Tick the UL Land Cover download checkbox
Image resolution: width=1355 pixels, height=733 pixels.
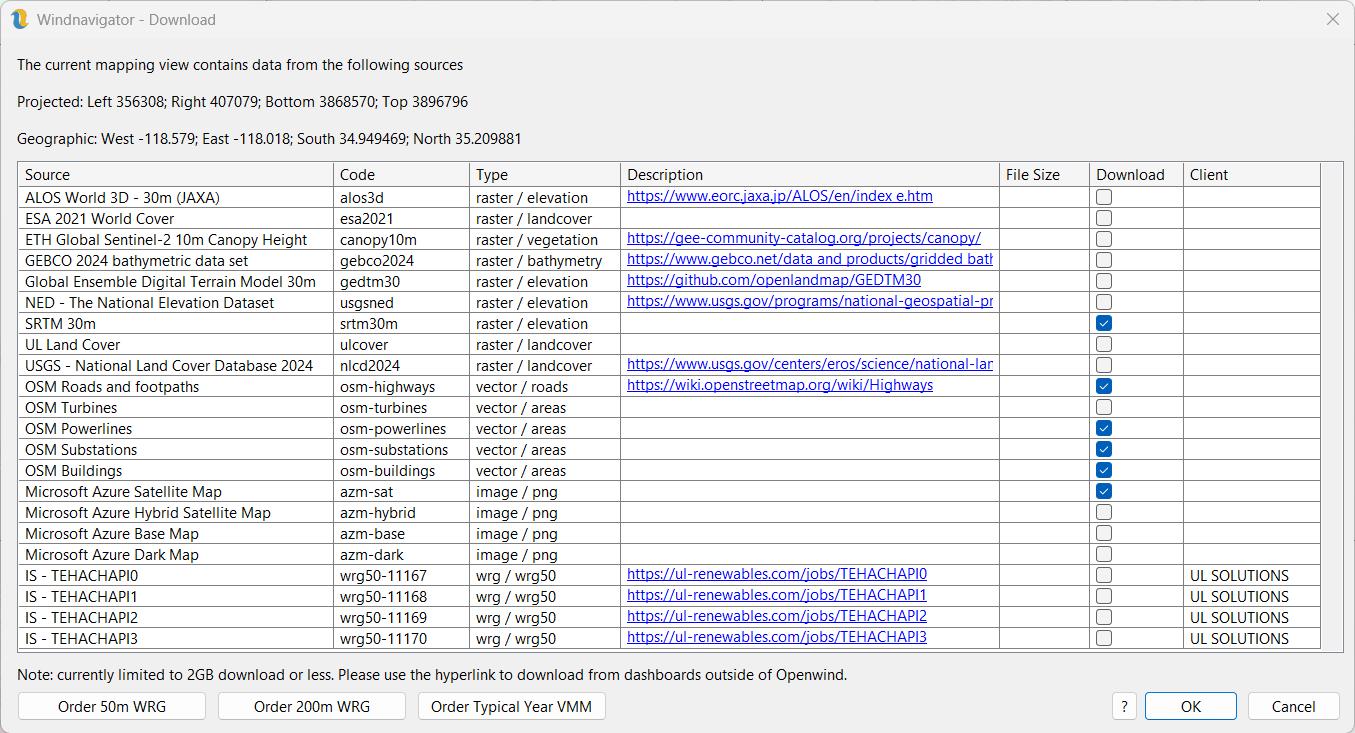pos(1104,344)
